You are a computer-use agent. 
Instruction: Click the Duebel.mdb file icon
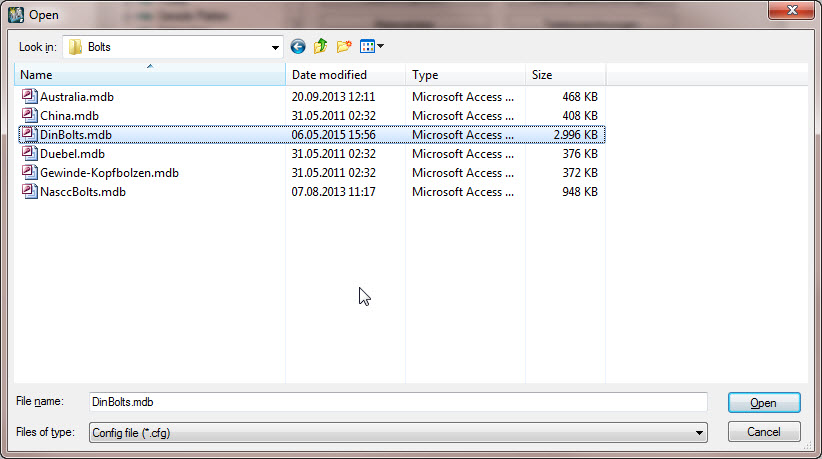click(29, 154)
